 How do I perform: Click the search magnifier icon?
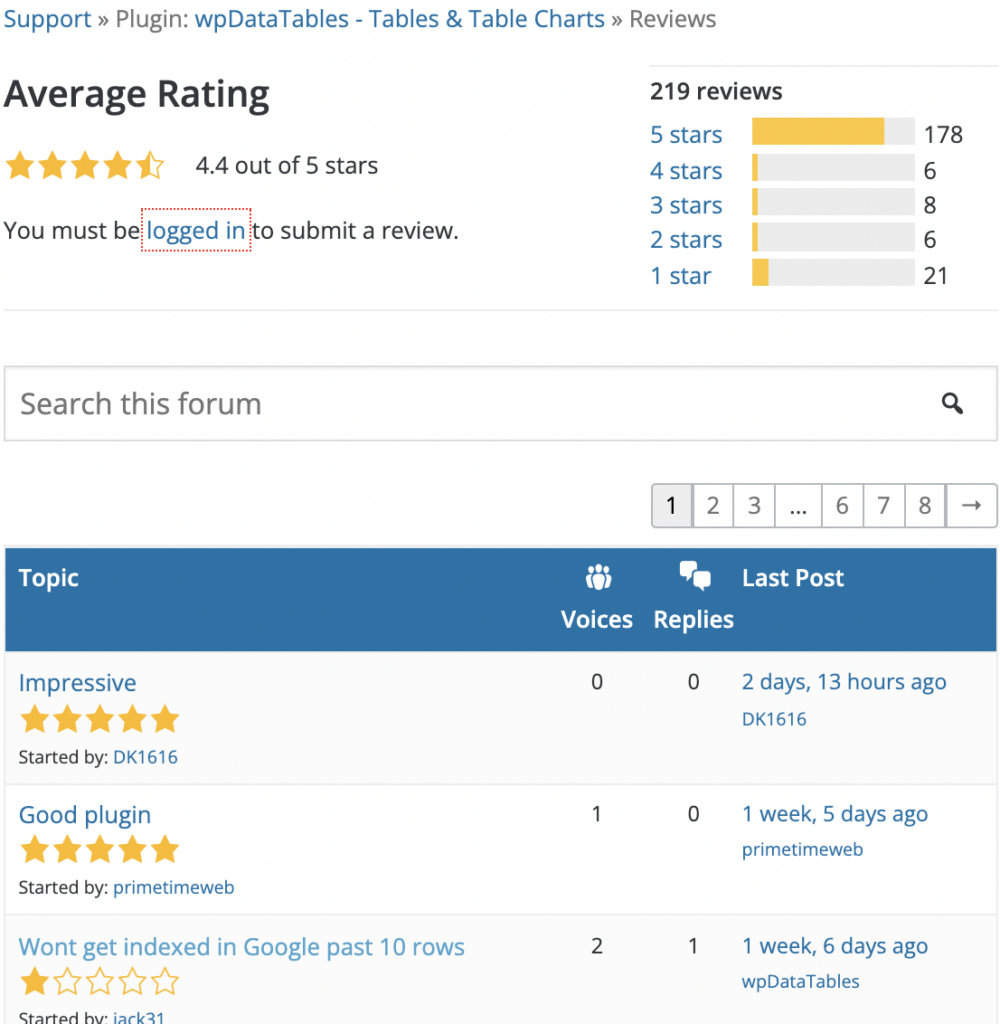952,403
